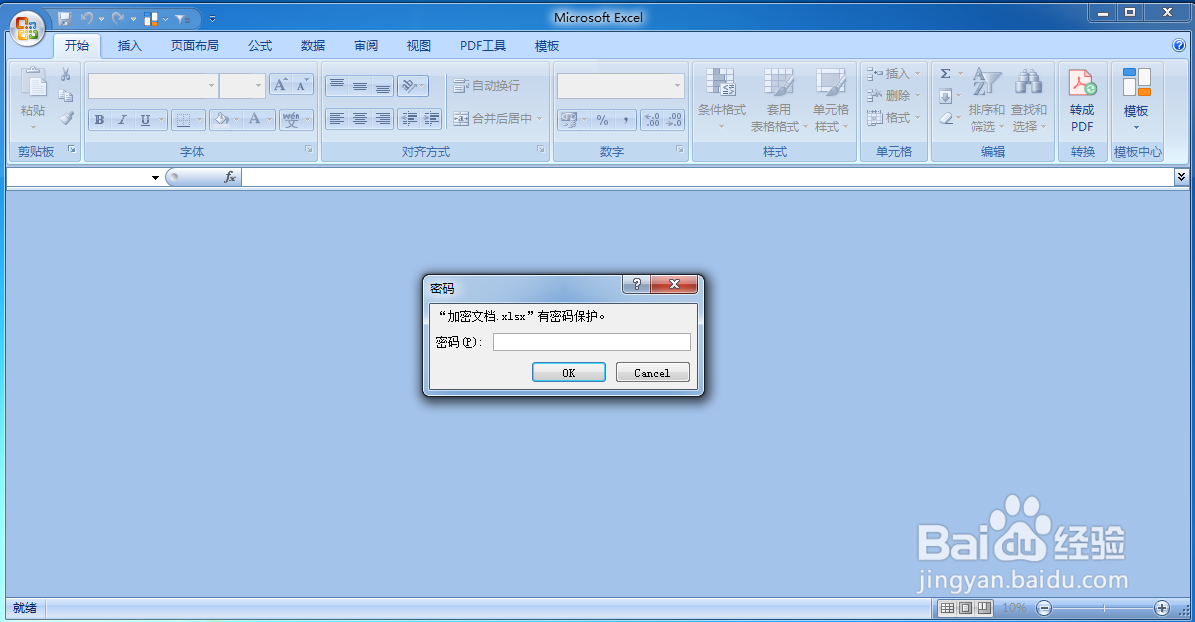Image resolution: width=1195 pixels, height=622 pixels.
Task: Switch to the 页面布局 ribbon tab
Action: tap(194, 46)
